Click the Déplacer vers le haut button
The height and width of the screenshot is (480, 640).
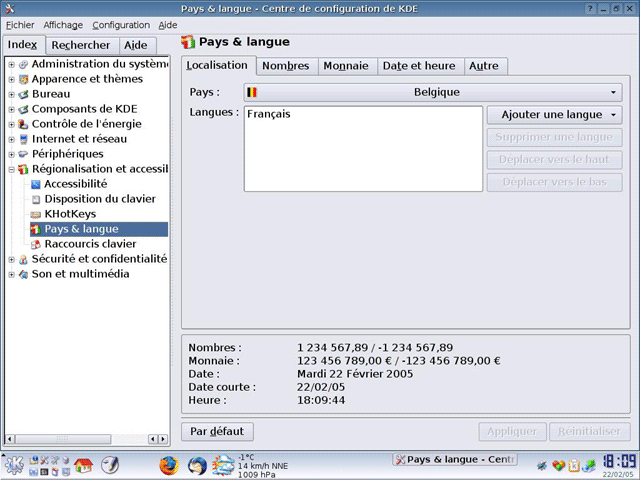554,160
